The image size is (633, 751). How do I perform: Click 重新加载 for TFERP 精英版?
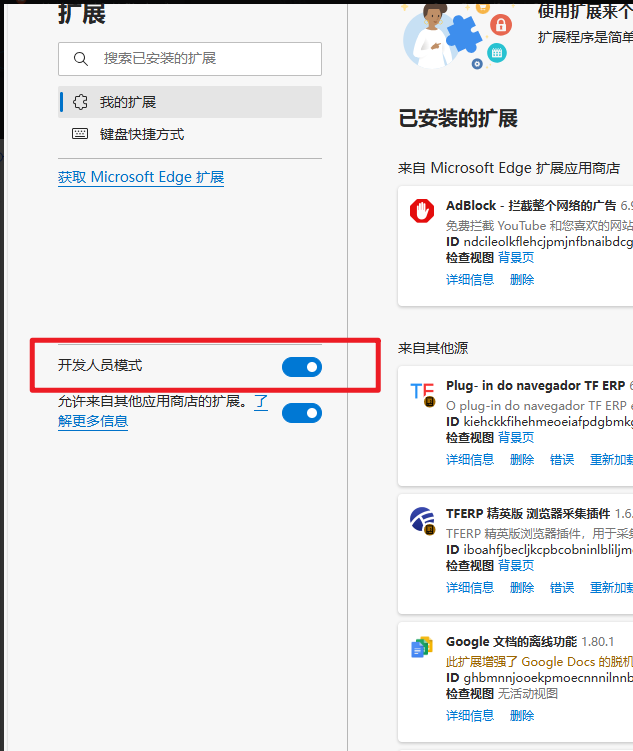point(611,588)
